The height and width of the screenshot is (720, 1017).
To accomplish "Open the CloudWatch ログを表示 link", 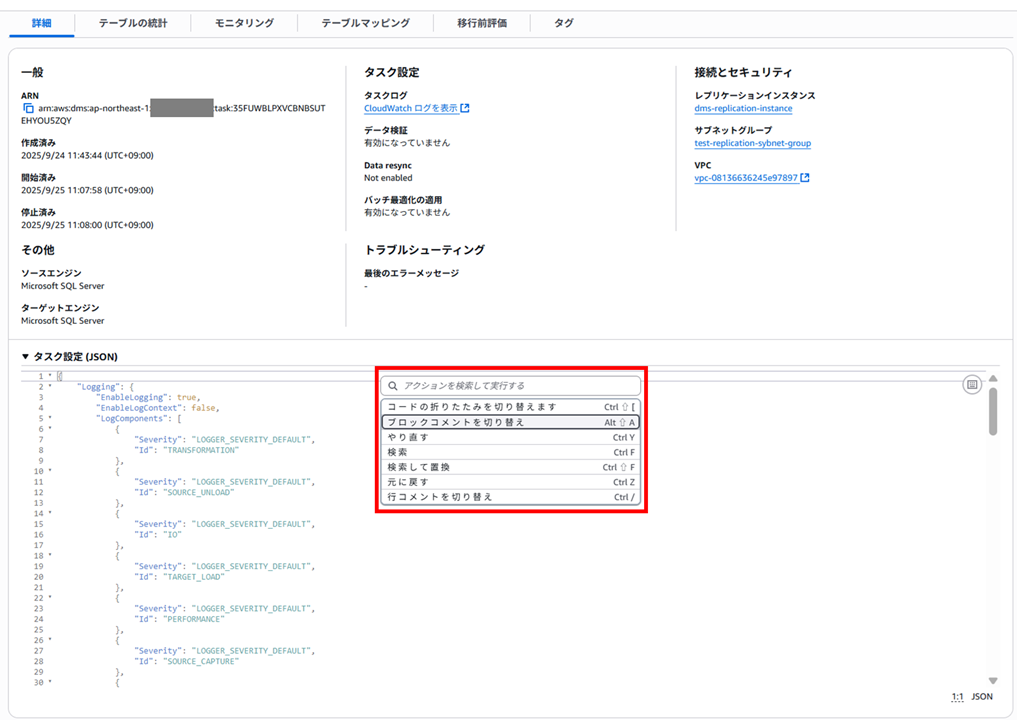I will (411, 108).
